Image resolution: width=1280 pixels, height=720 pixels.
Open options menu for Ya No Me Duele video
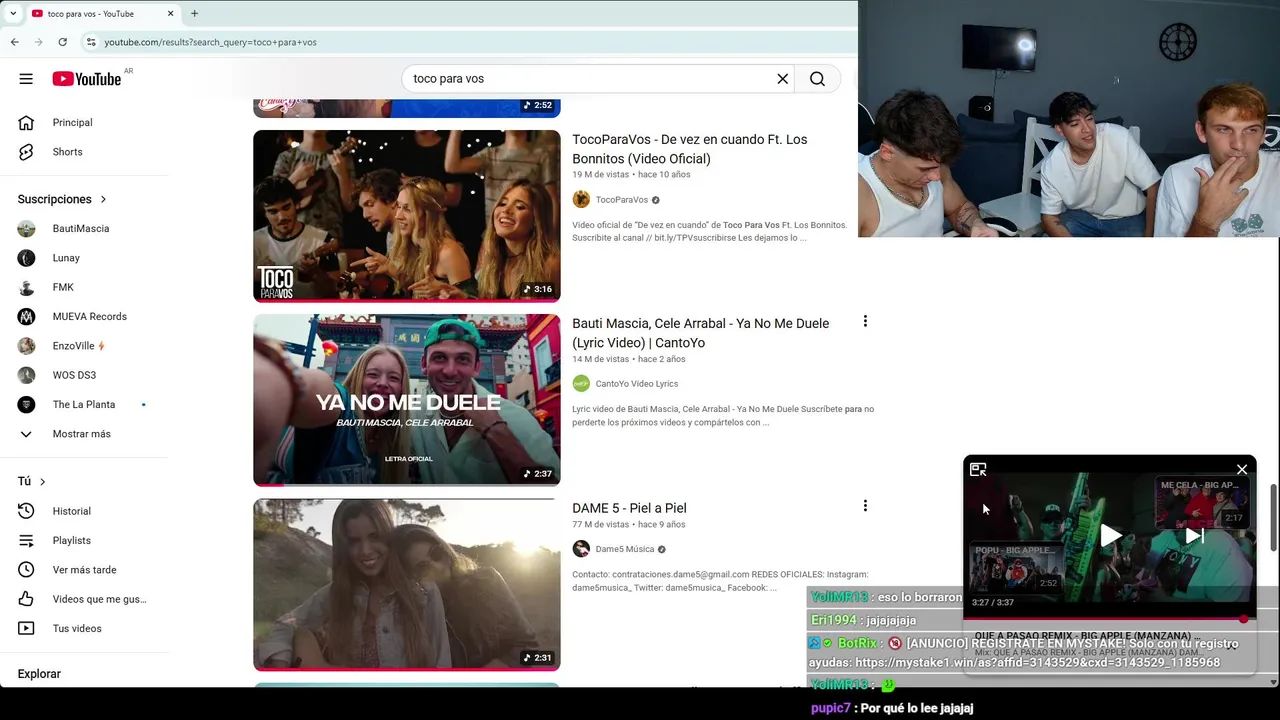pos(865,322)
